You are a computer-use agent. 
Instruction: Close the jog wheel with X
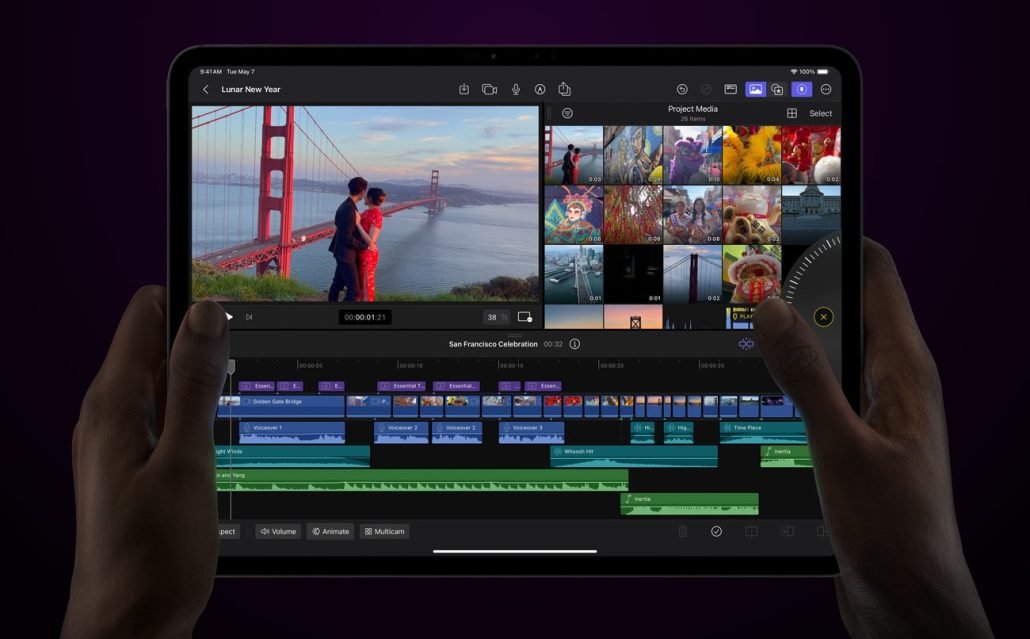[x=824, y=317]
